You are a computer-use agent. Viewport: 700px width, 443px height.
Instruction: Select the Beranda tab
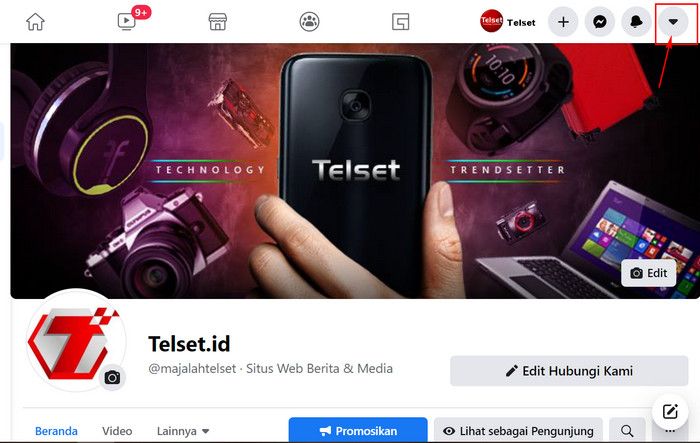point(56,431)
